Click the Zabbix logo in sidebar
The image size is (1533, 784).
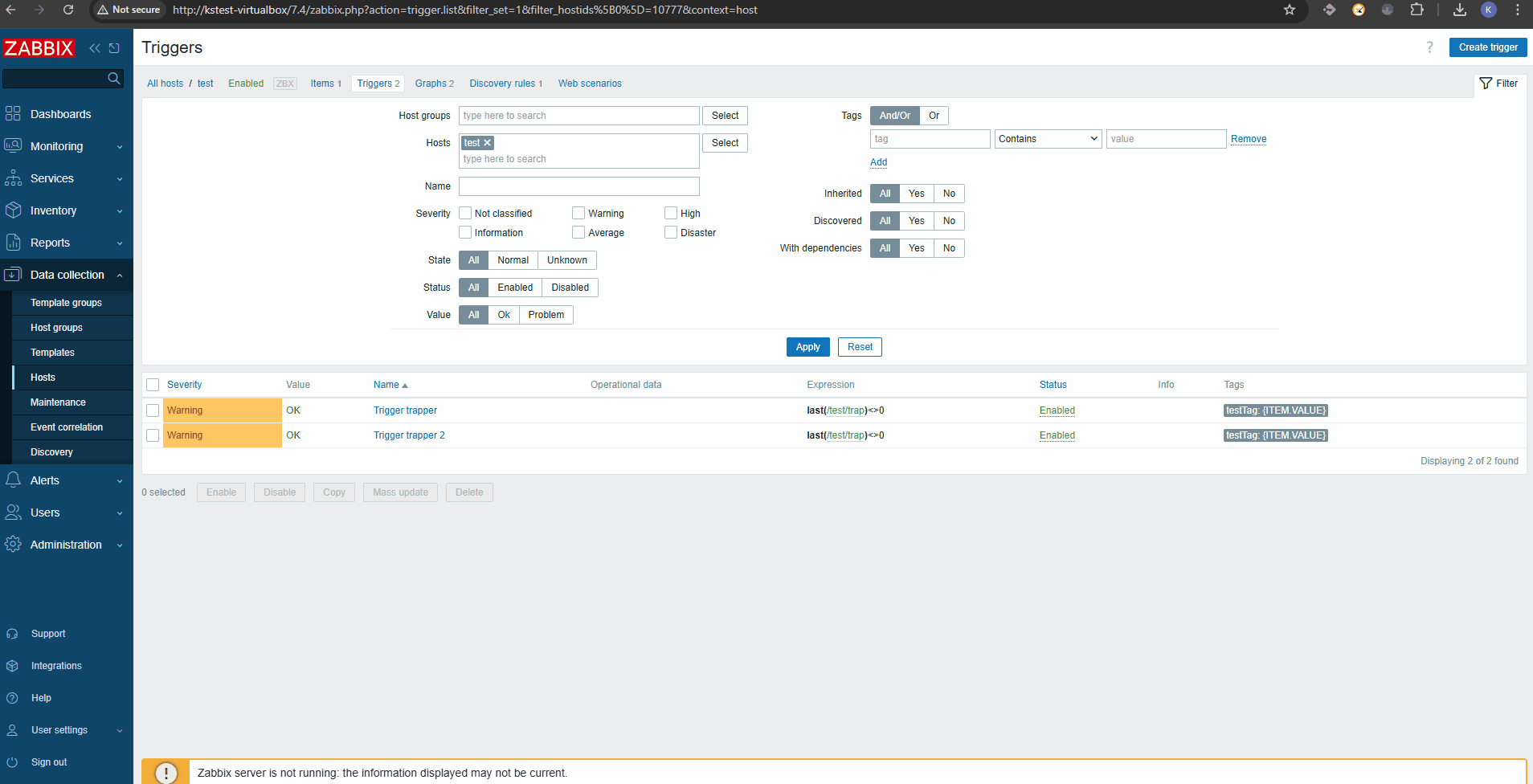pos(39,48)
